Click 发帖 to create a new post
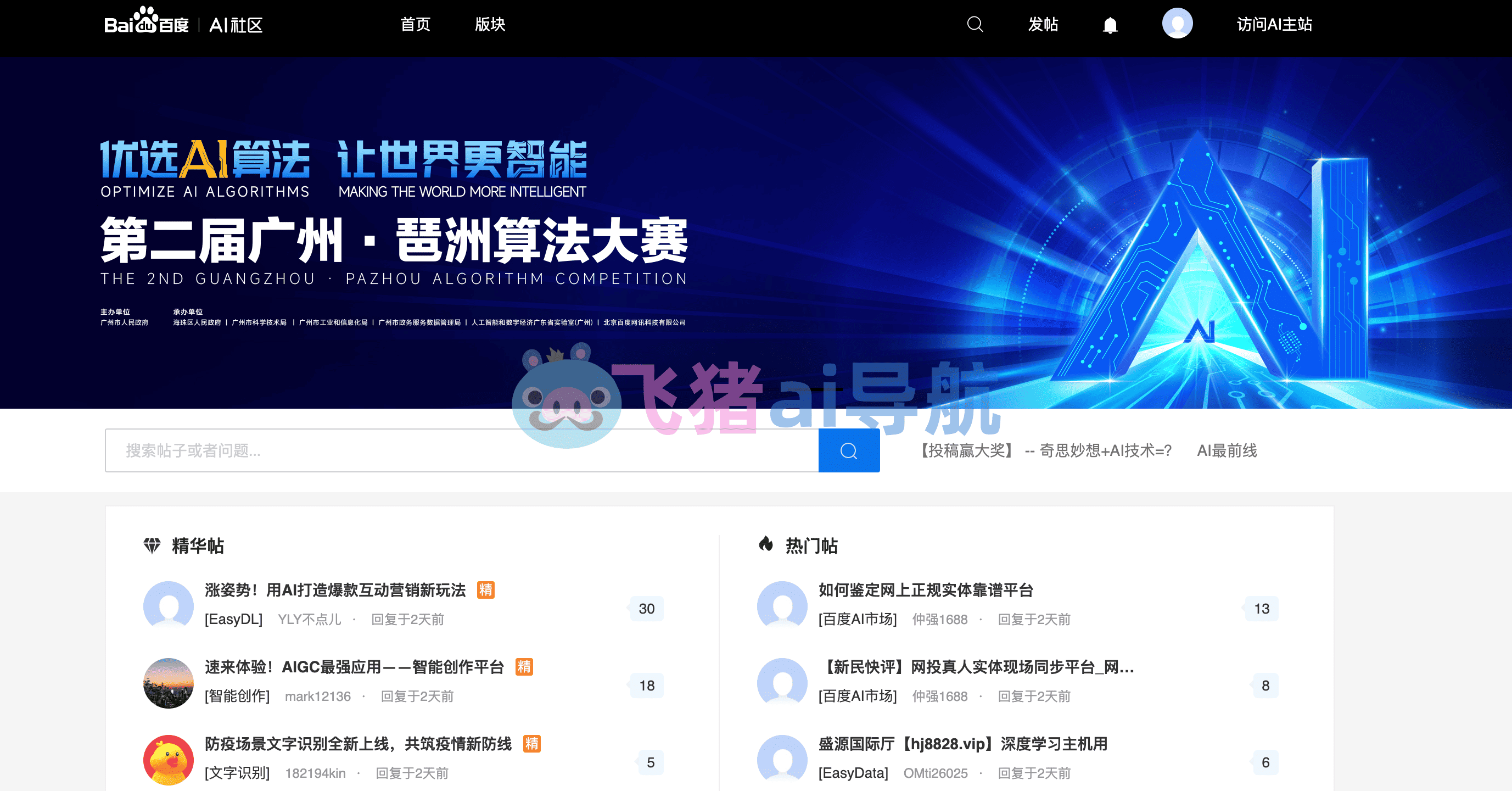Screen dimensions: 1512x791 [1043, 25]
